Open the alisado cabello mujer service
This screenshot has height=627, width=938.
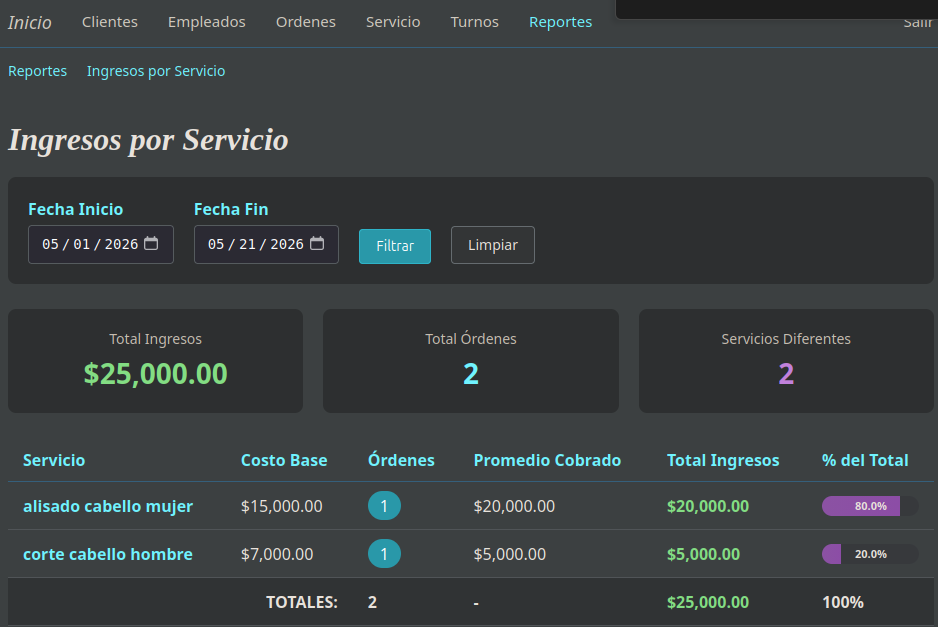(108, 506)
